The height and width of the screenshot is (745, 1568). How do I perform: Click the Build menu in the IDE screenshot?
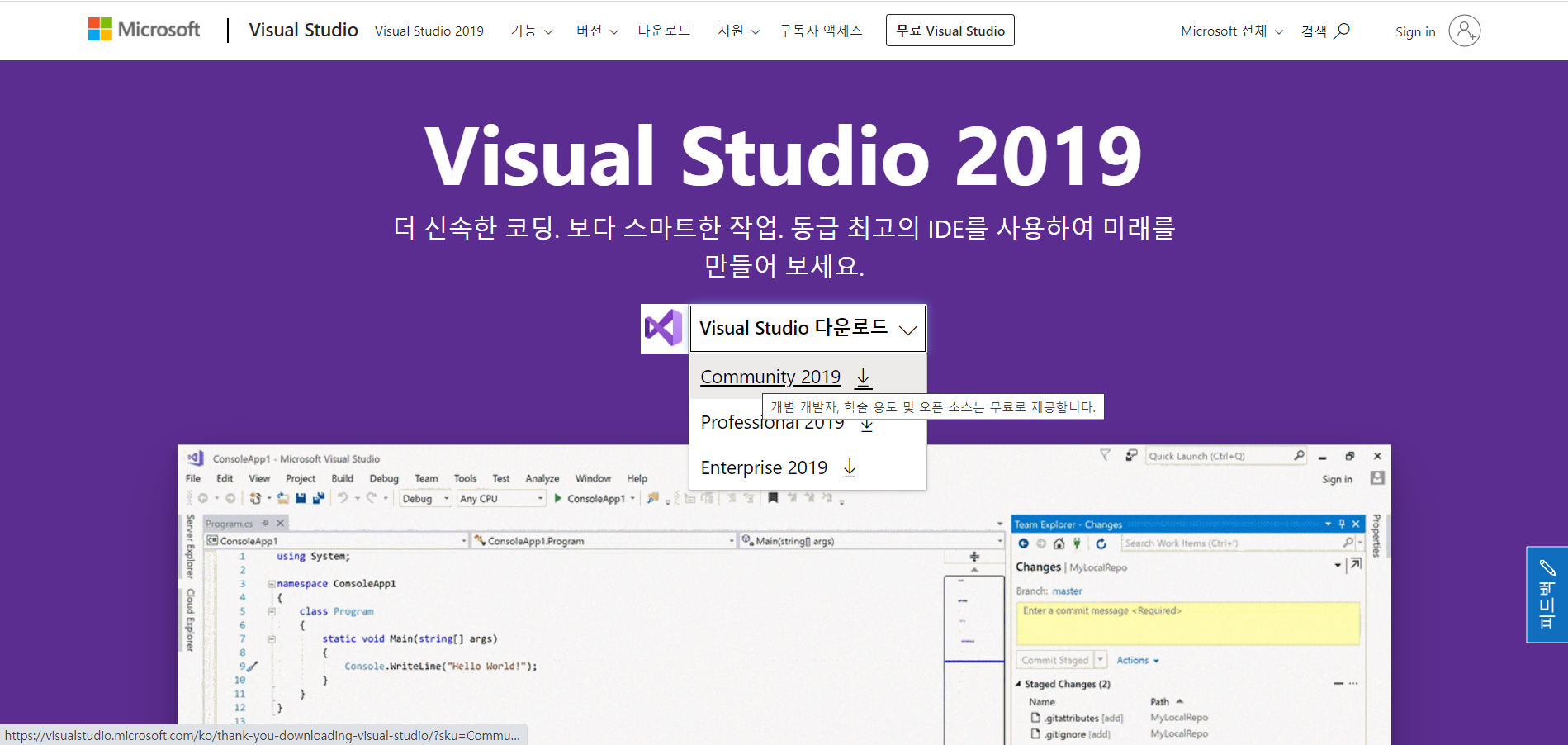343,478
